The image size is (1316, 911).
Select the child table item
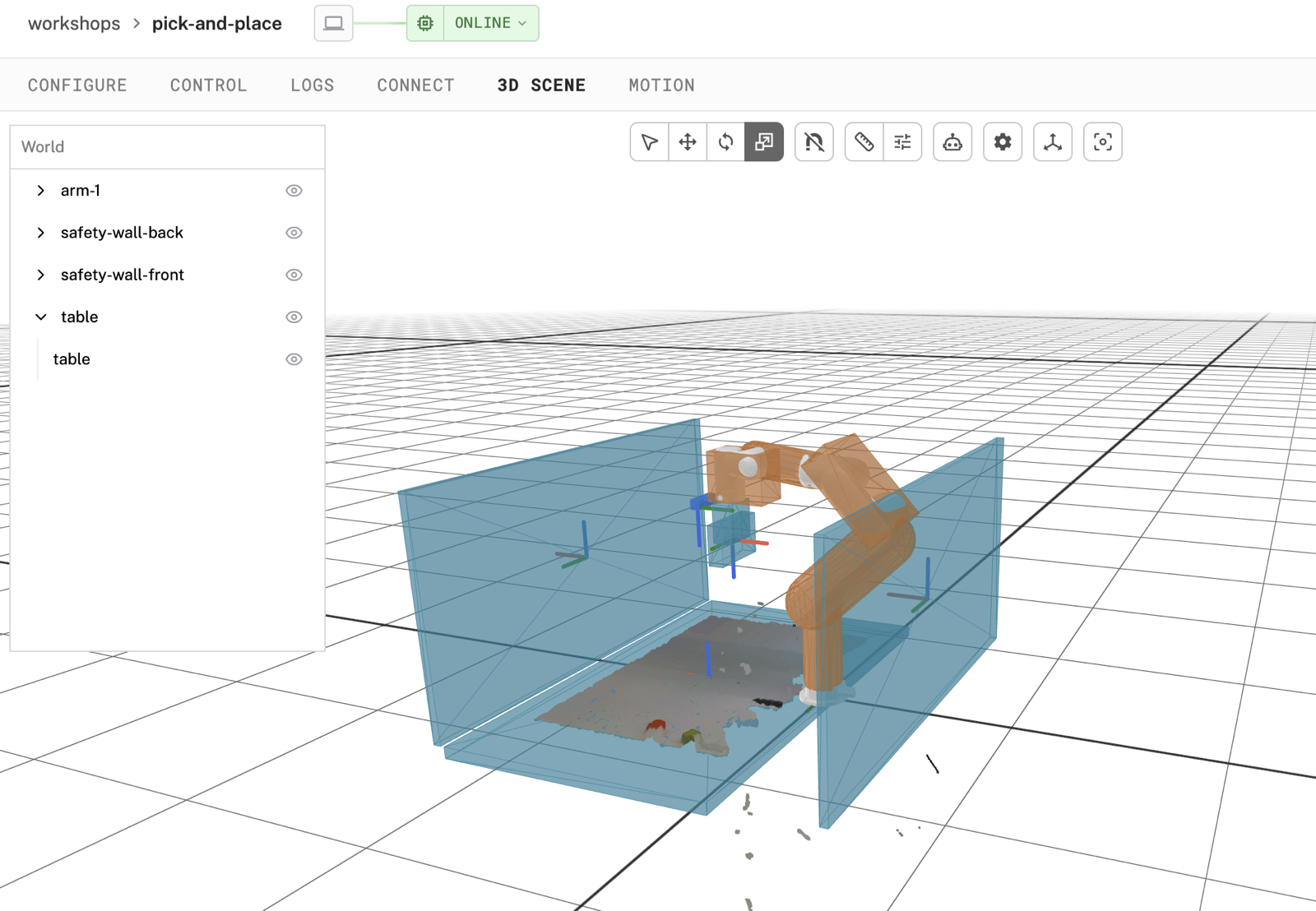tap(72, 359)
